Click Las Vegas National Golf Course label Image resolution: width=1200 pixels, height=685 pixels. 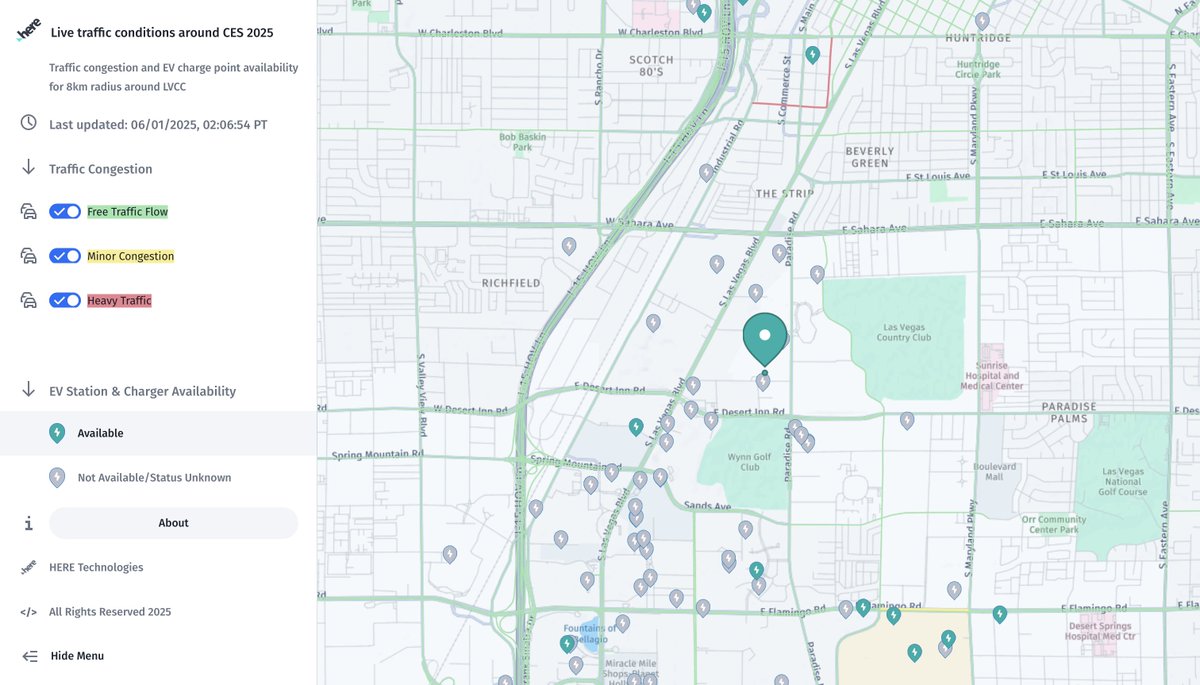click(x=1124, y=482)
